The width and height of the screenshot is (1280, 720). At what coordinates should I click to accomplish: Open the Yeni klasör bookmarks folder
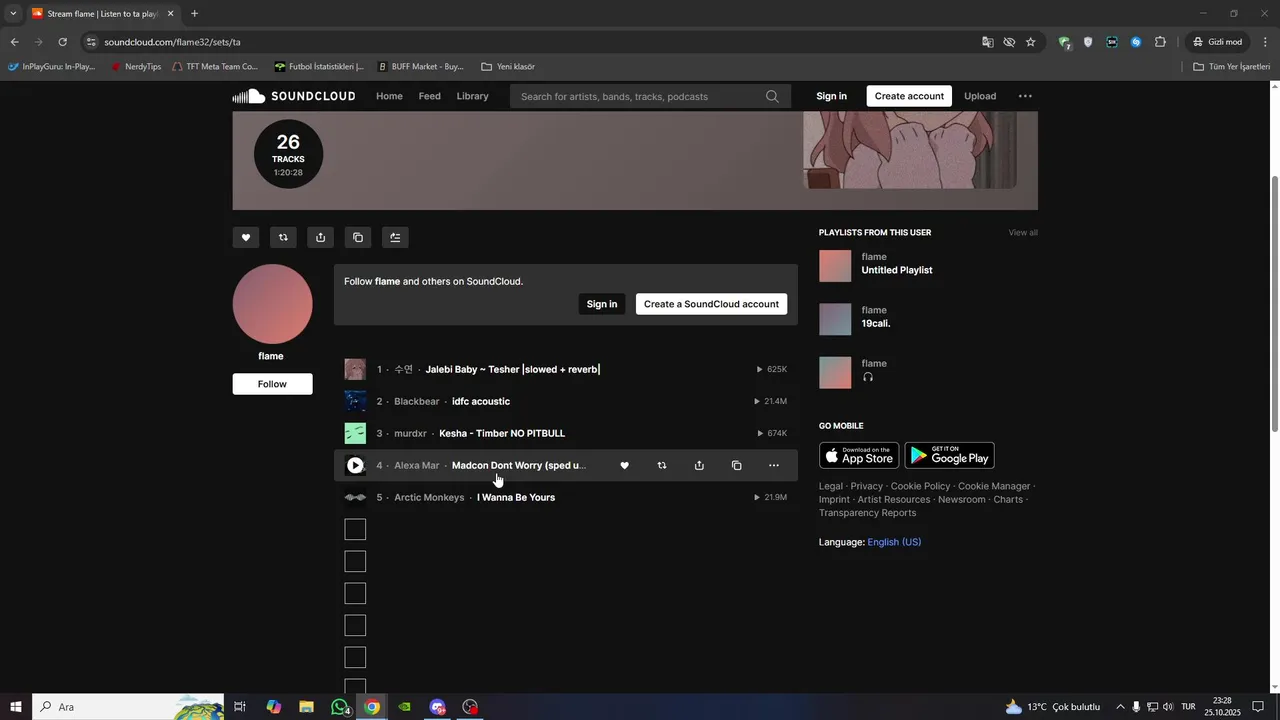click(508, 67)
